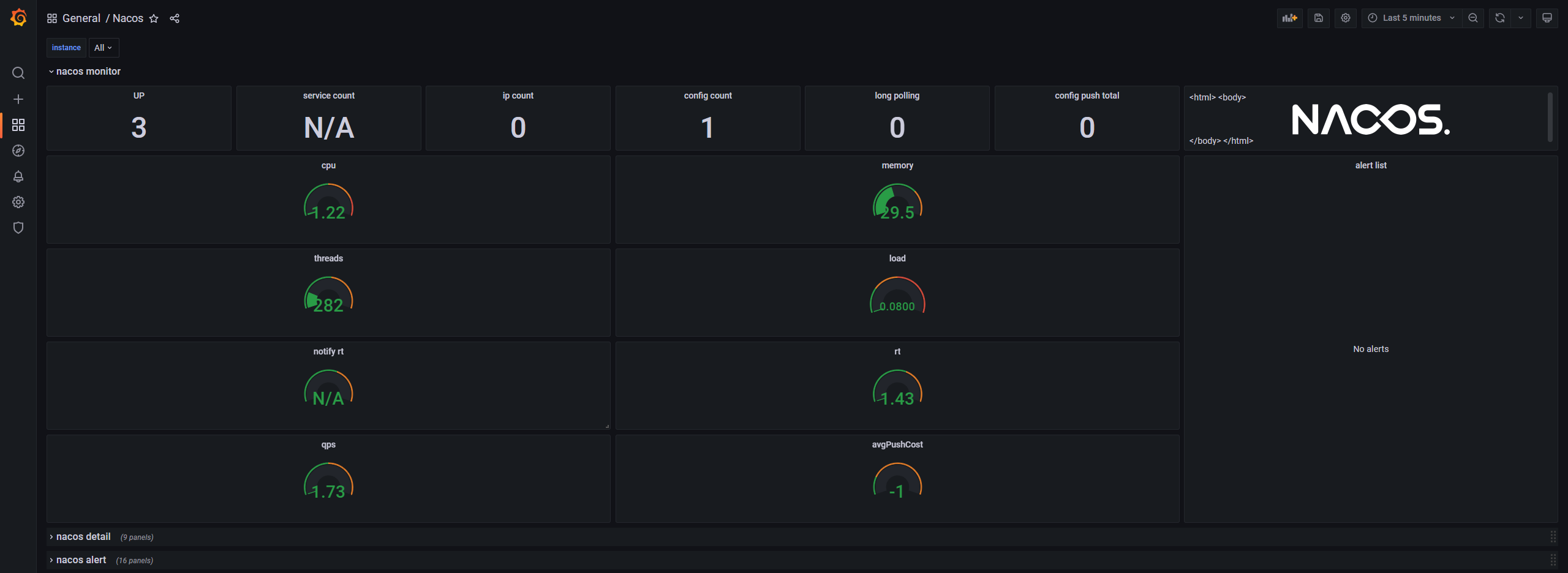
Task: Share the dashboard via share icon
Action: (x=175, y=18)
